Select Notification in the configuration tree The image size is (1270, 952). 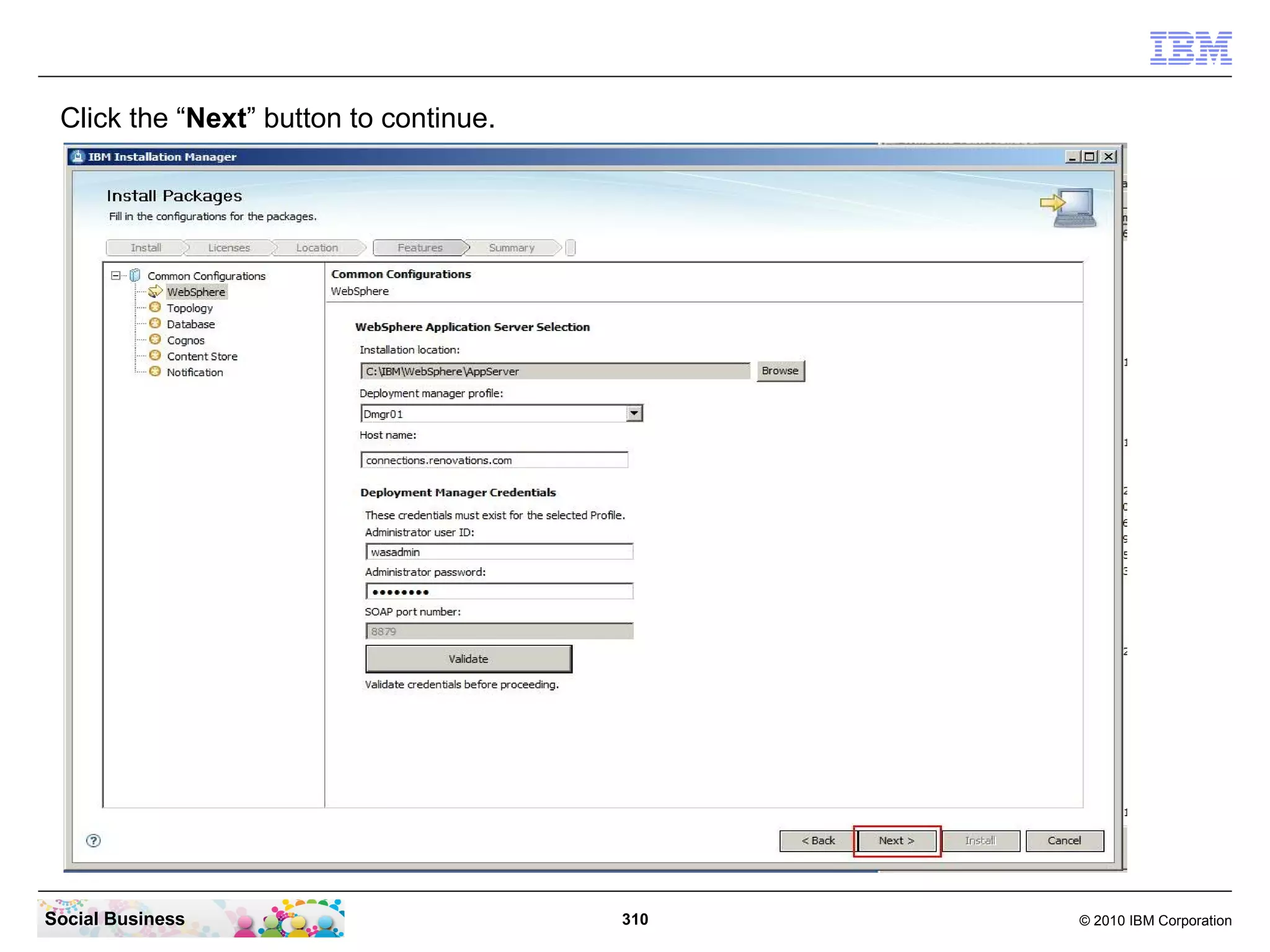tap(195, 372)
